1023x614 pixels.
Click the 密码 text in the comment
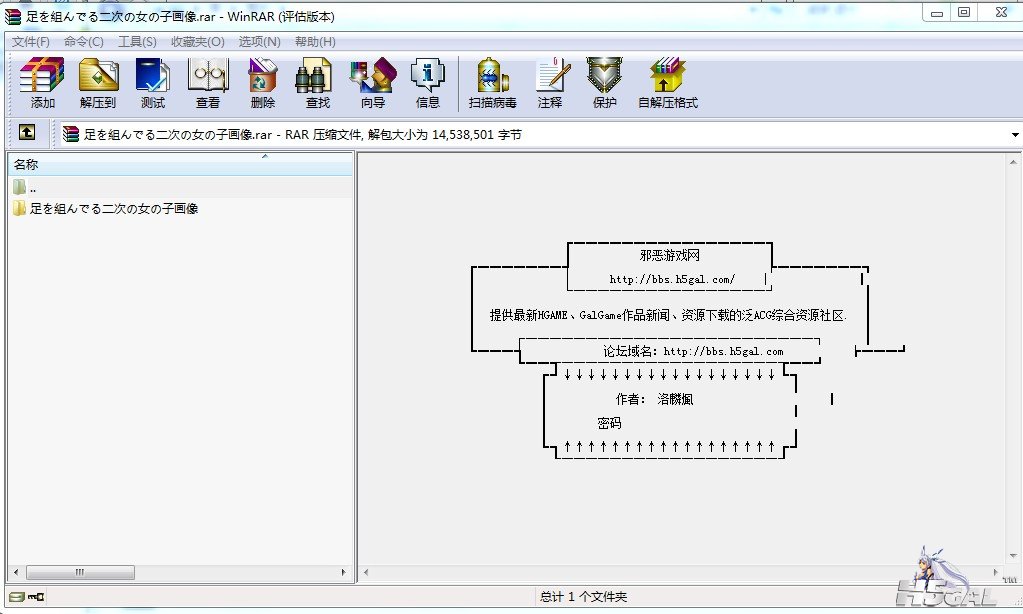pos(609,423)
